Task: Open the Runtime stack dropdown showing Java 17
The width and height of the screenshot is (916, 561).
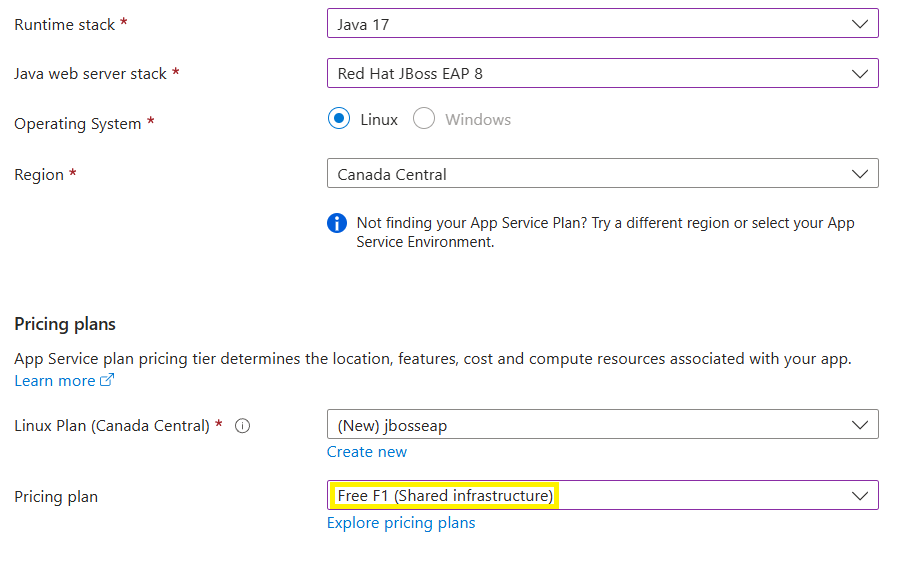Action: (602, 23)
